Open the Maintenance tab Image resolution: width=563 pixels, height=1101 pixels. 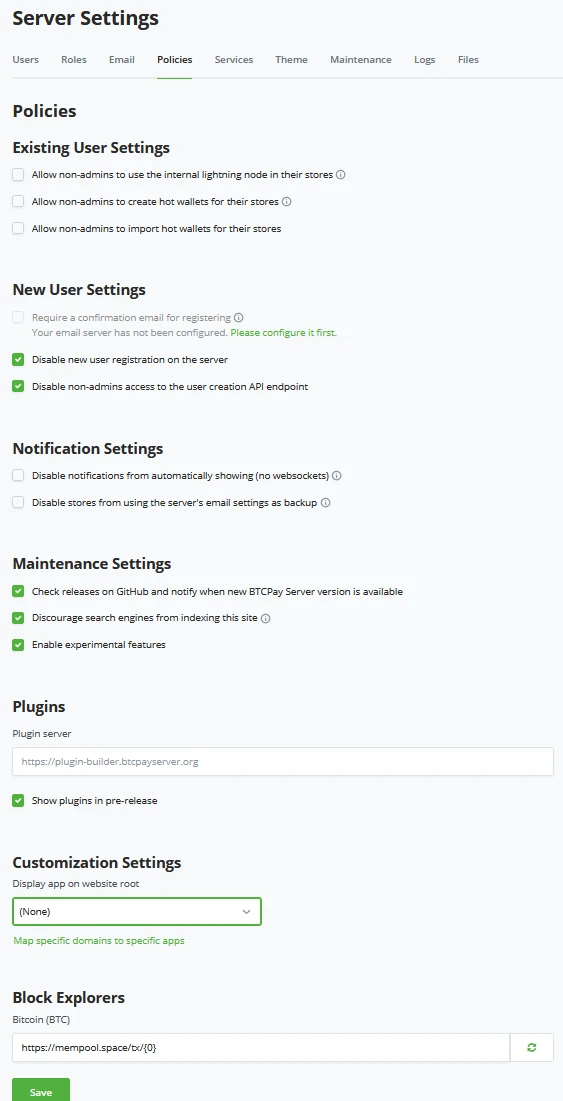click(x=361, y=60)
